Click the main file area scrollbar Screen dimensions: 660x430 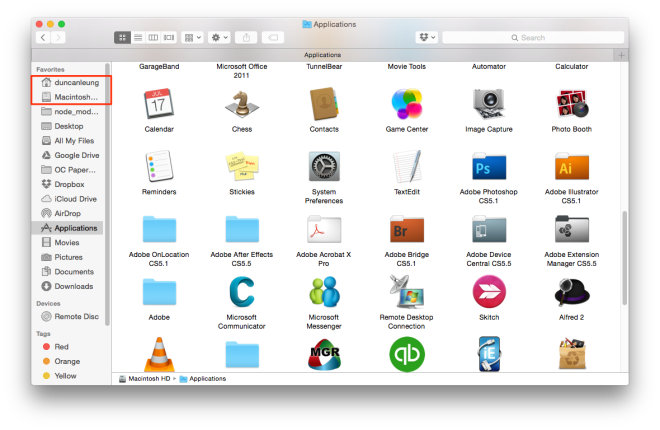tap(625, 257)
